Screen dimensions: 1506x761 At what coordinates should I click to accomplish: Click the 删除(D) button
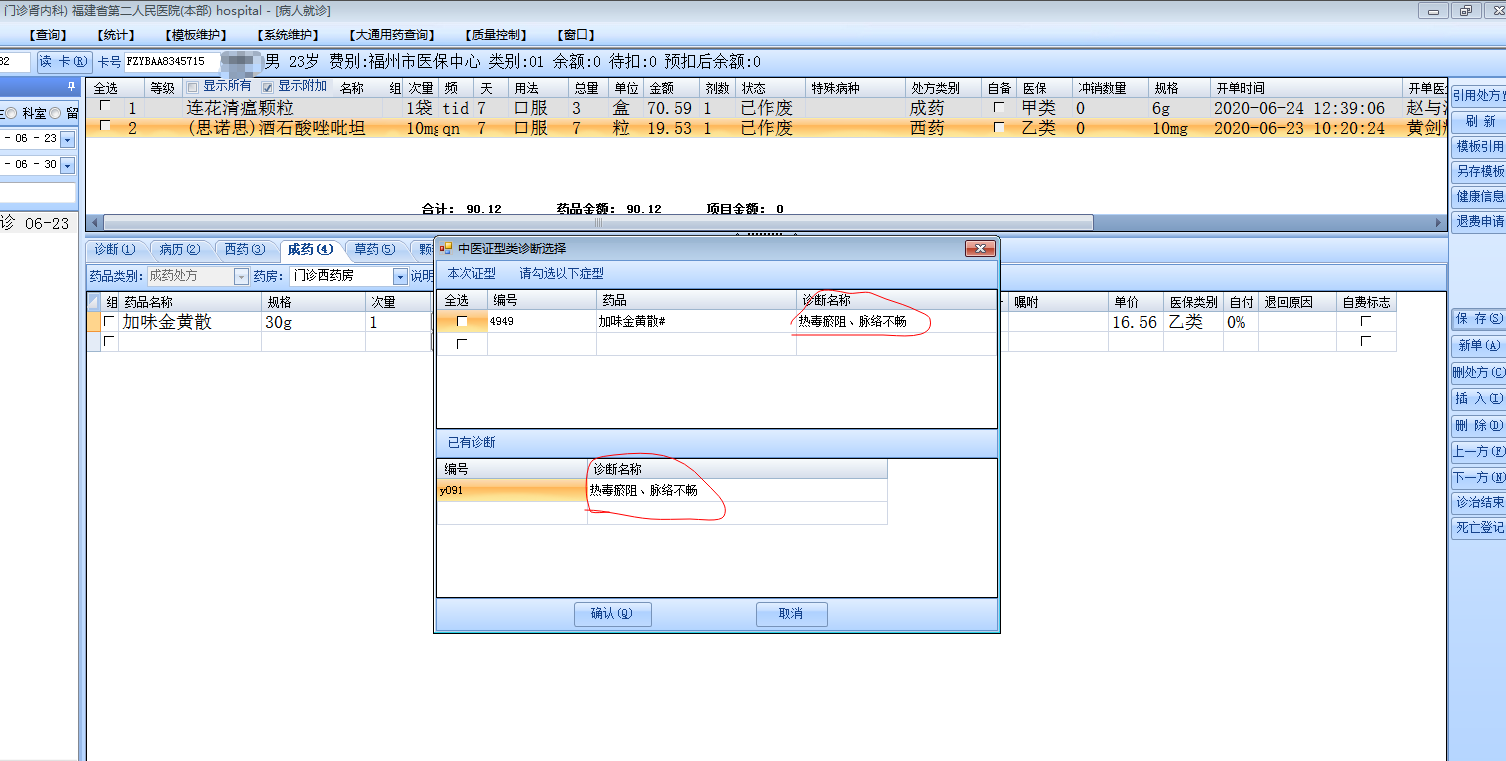tap(1480, 426)
